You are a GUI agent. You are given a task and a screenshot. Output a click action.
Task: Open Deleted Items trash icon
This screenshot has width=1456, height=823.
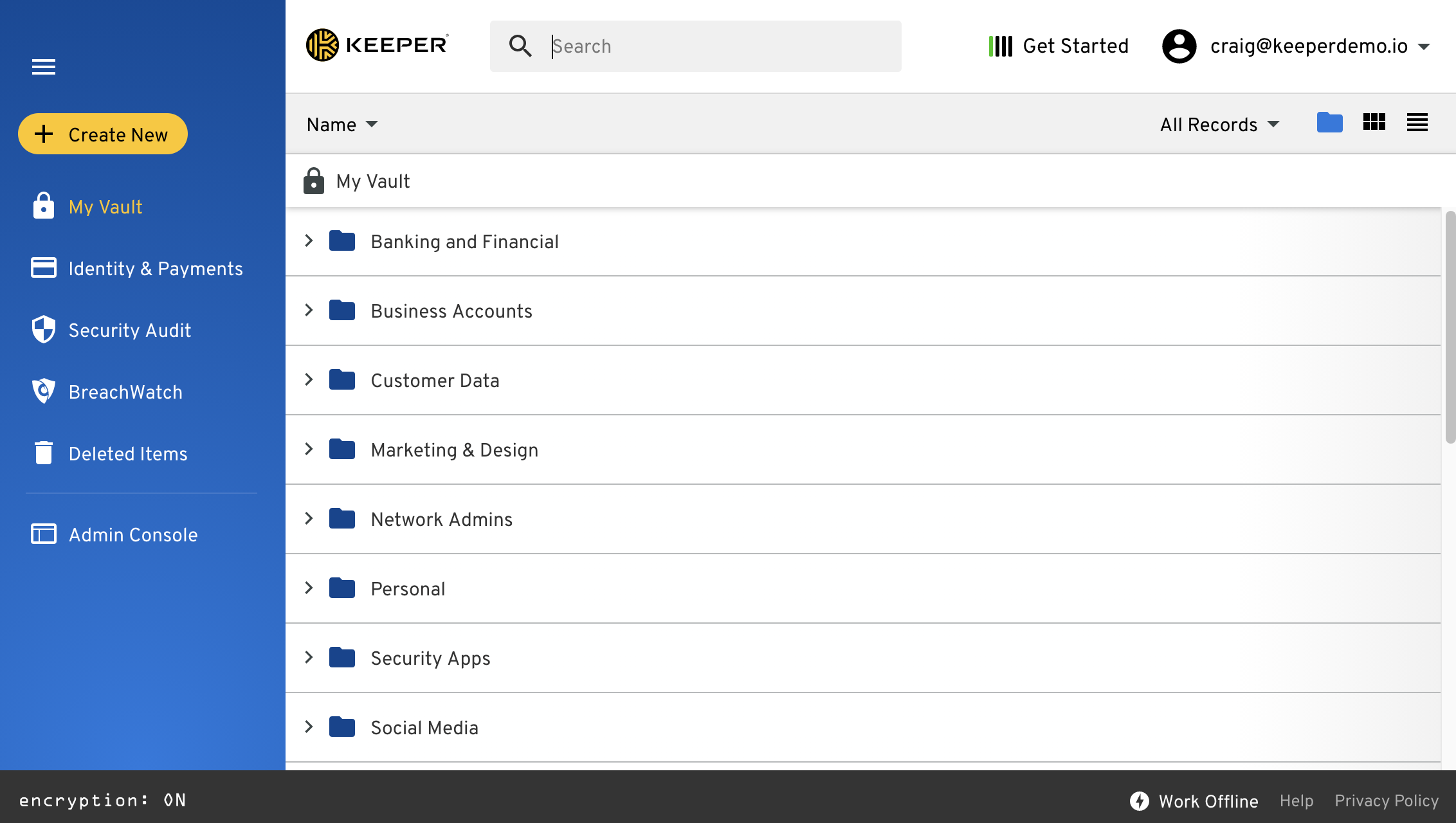pyautogui.click(x=44, y=453)
